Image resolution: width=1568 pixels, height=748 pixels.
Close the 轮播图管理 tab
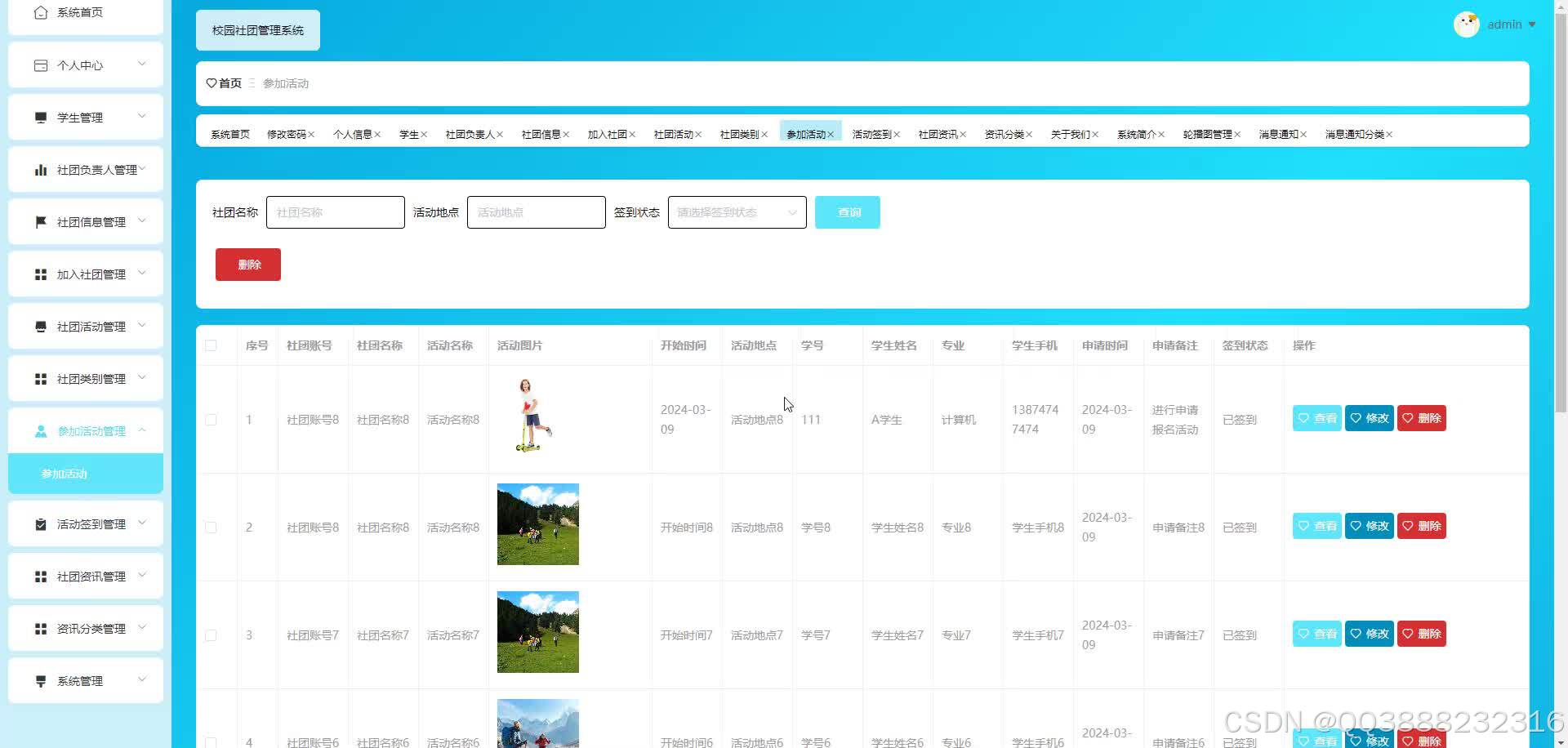(x=1237, y=135)
